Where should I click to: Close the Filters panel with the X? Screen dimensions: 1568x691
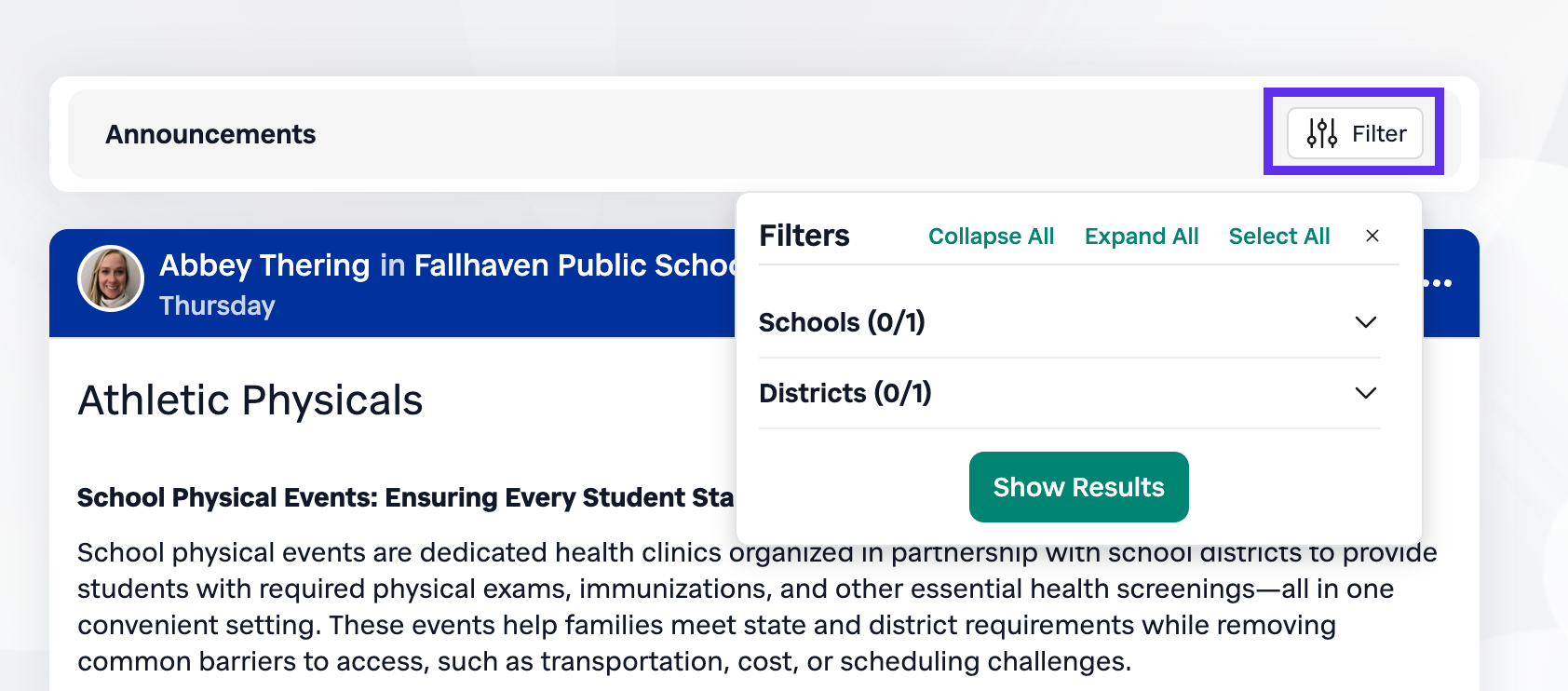coord(1372,236)
